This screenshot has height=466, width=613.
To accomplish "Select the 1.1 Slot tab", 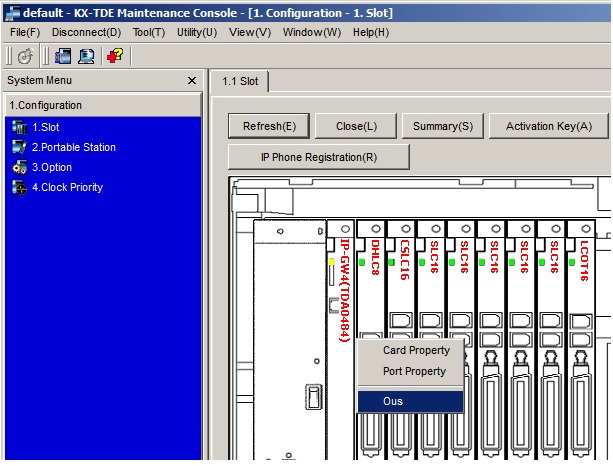I will coord(240,81).
